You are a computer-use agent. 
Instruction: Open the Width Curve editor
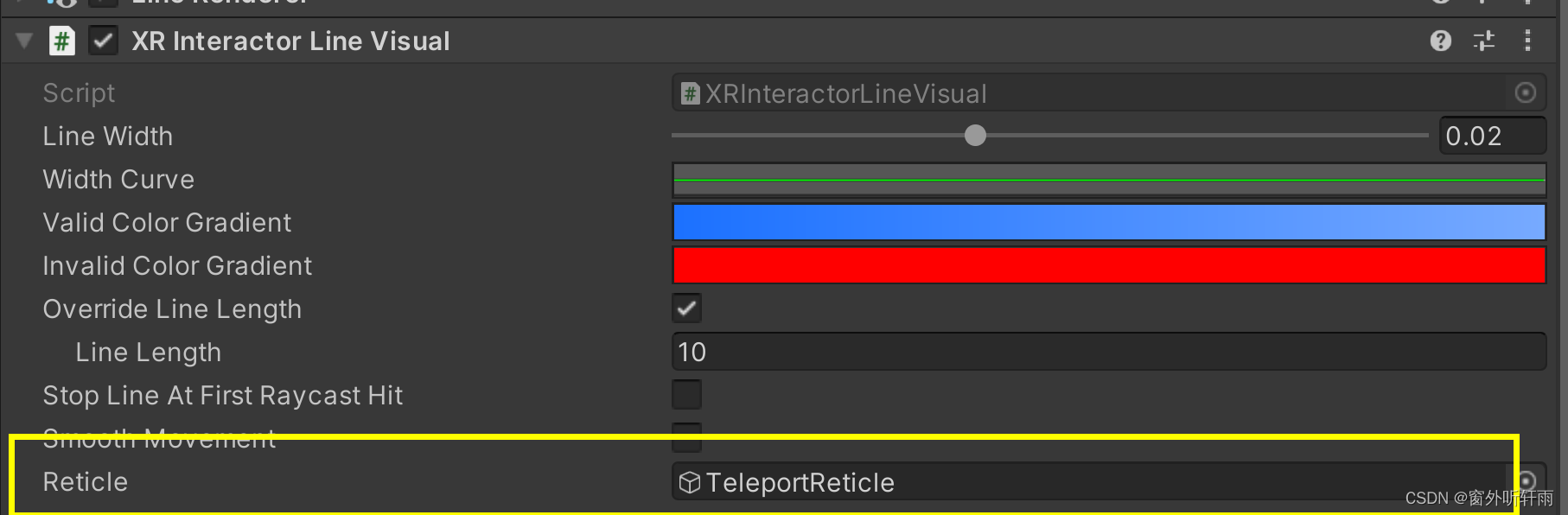click(1109, 180)
